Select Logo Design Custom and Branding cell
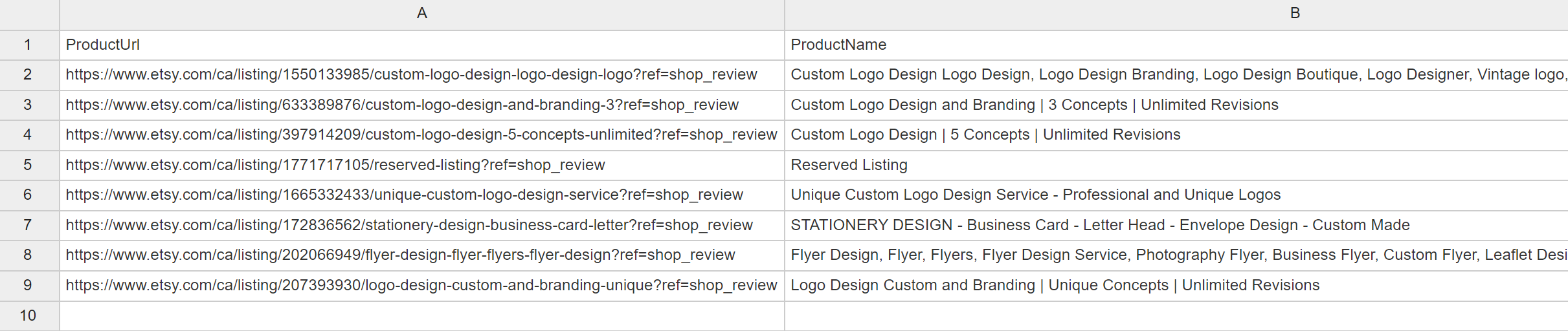The width and height of the screenshot is (1568, 331). click(1176, 285)
